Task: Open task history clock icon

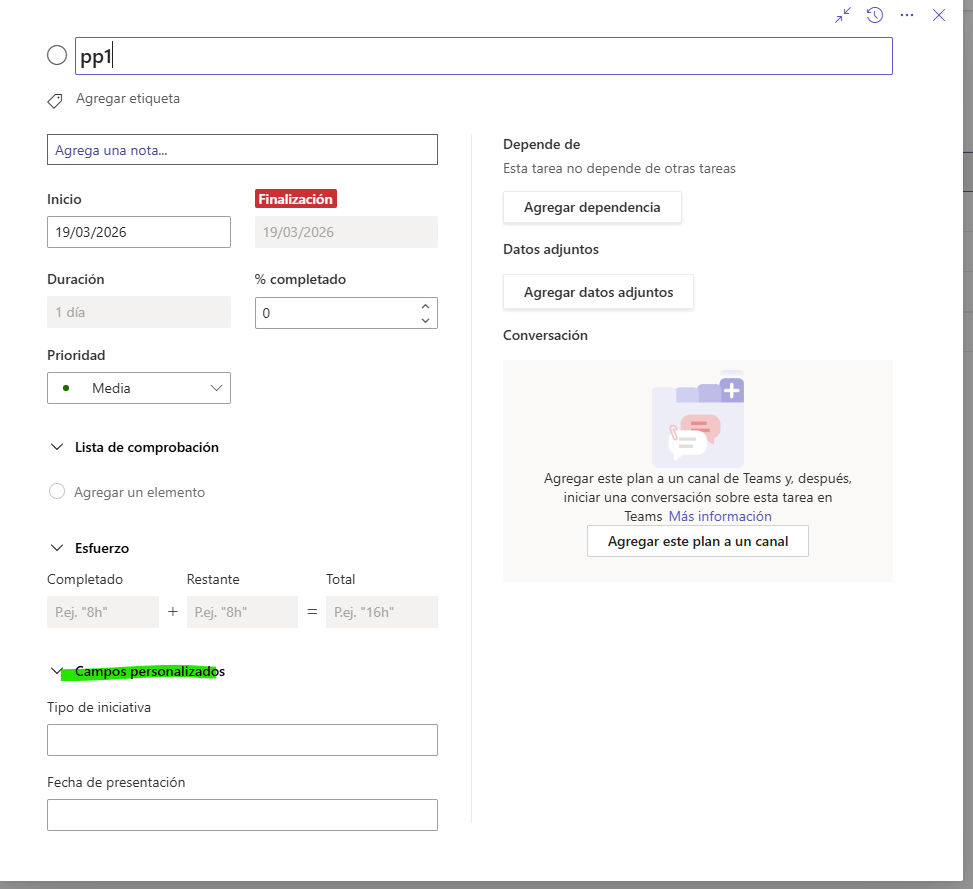Action: pyautogui.click(x=875, y=15)
